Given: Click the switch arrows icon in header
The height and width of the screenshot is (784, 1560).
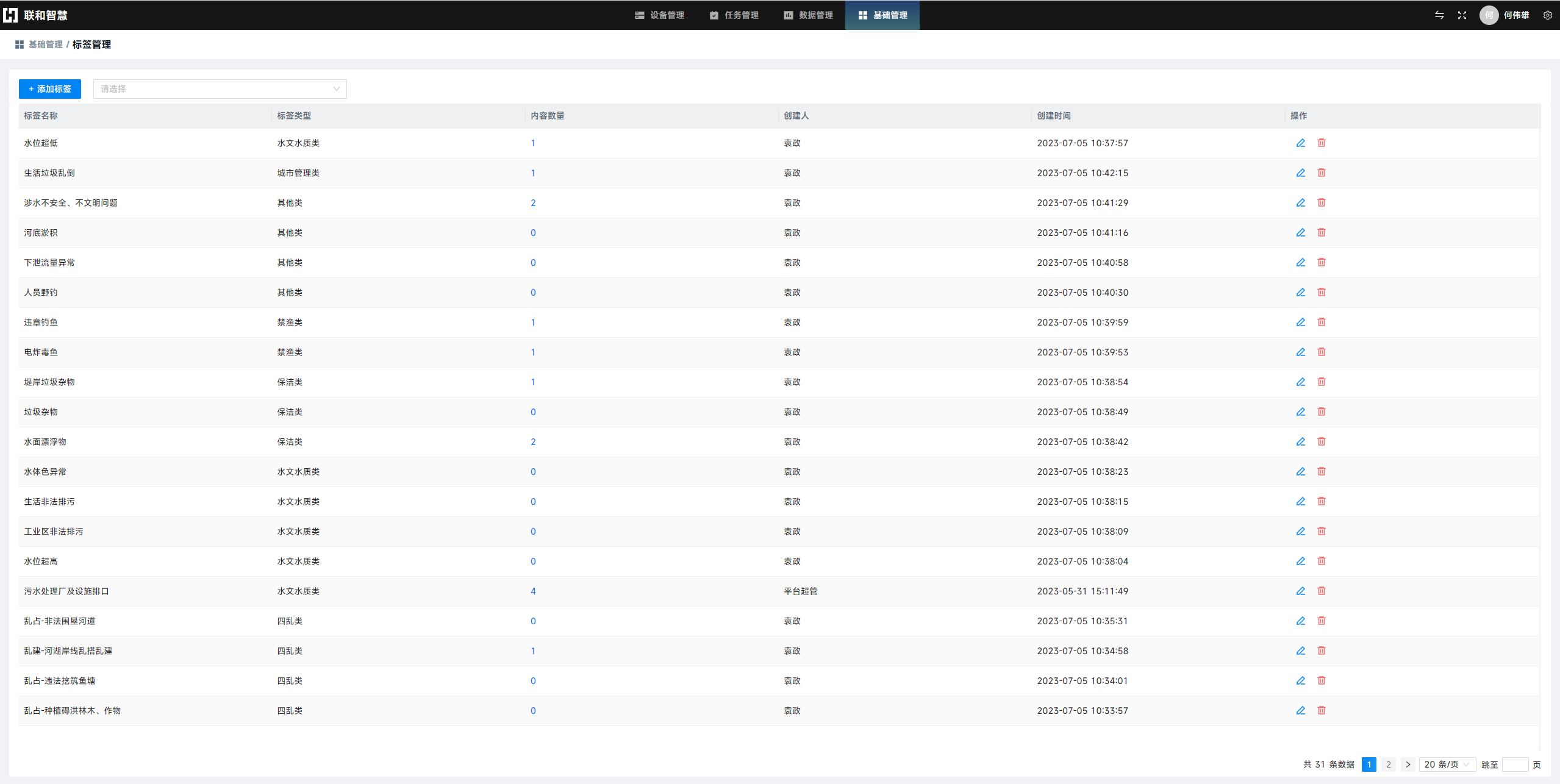Looking at the screenshot, I should [x=1439, y=15].
